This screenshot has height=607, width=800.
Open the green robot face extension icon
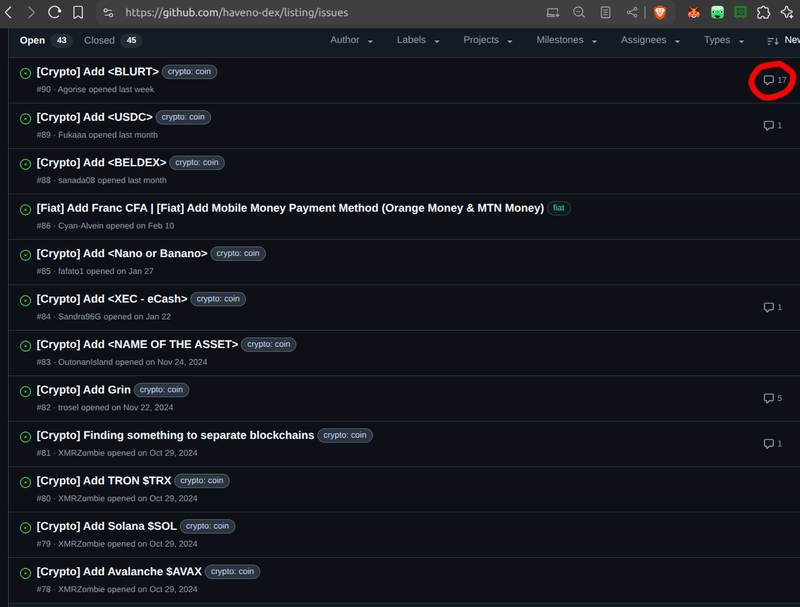pyautogui.click(x=717, y=12)
